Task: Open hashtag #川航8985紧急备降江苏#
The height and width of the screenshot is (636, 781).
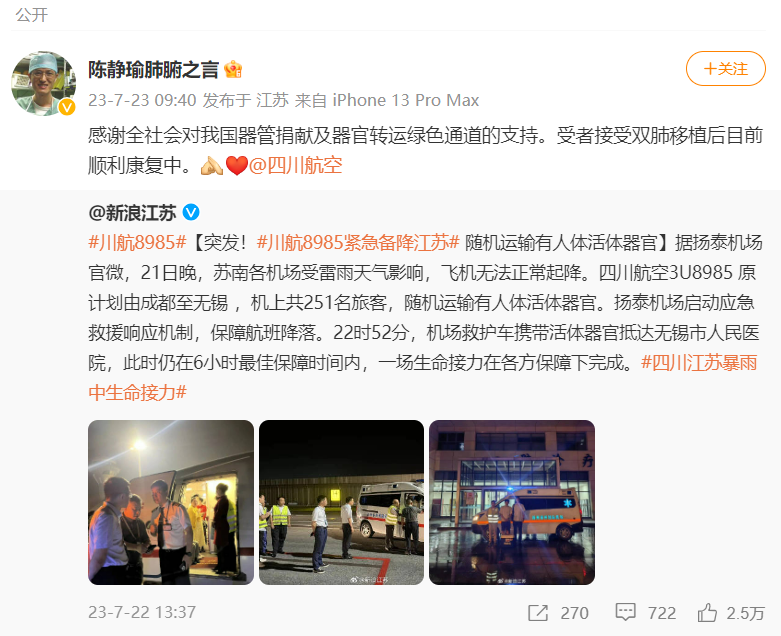Action: 358,243
